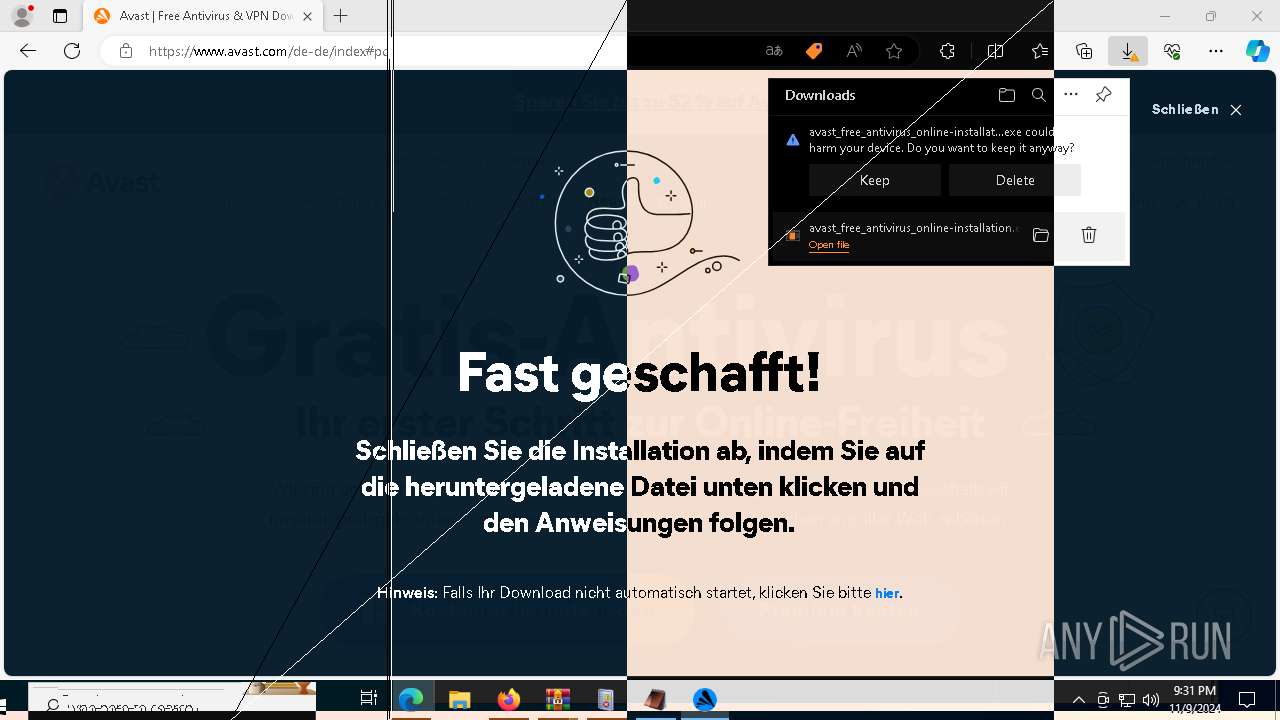Open Task View on the taskbar
1280x720 pixels.
[368, 699]
